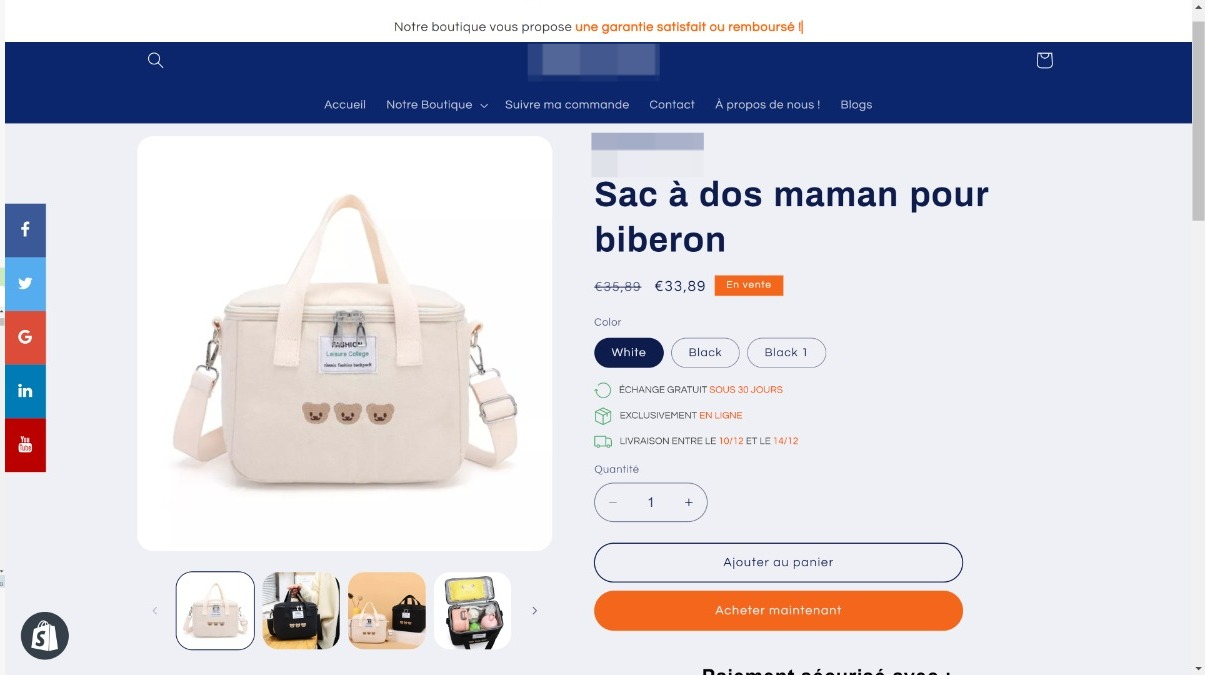
Task: Select the White color option
Action: point(629,352)
